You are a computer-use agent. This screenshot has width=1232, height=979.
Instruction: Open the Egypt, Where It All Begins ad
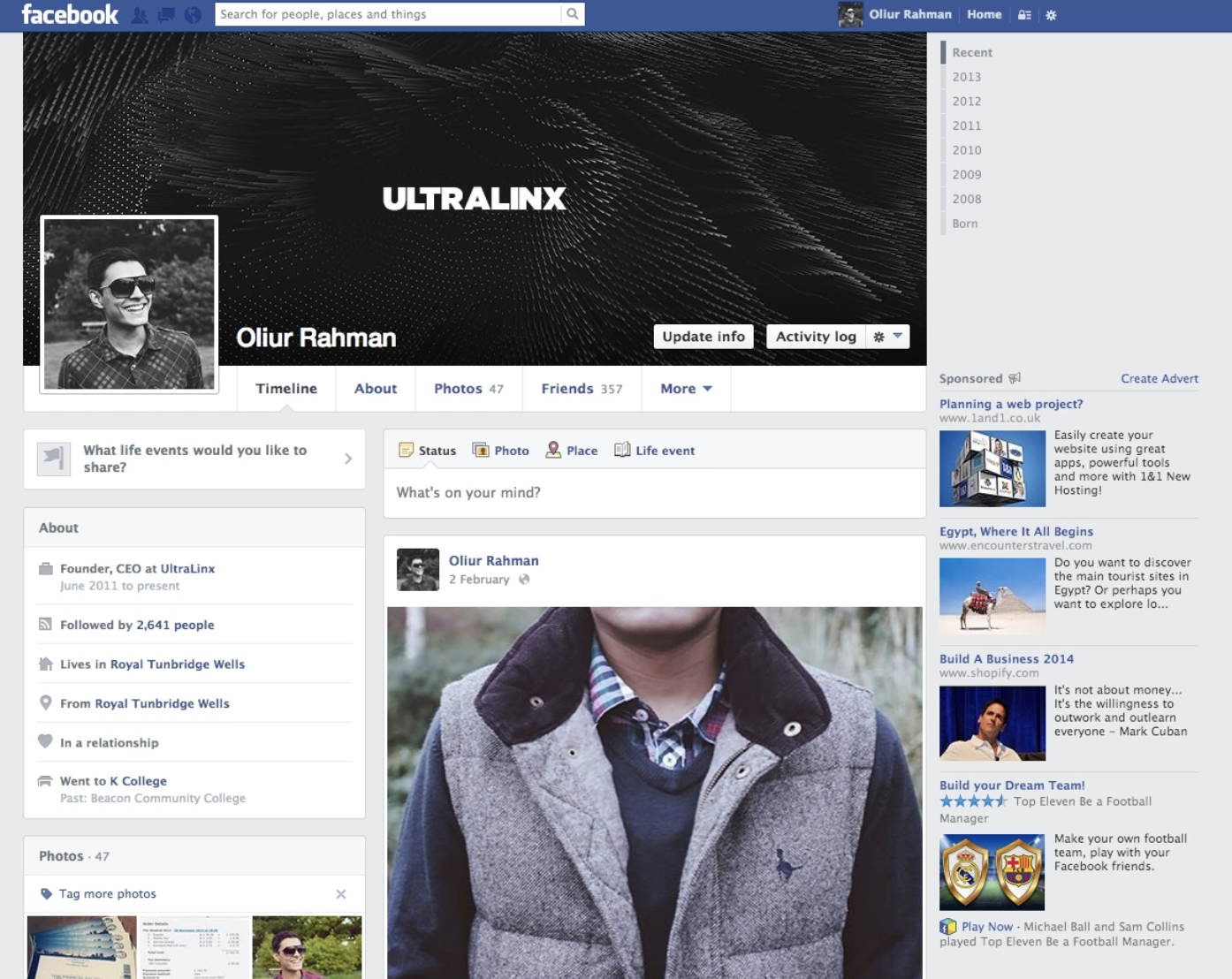[1016, 531]
